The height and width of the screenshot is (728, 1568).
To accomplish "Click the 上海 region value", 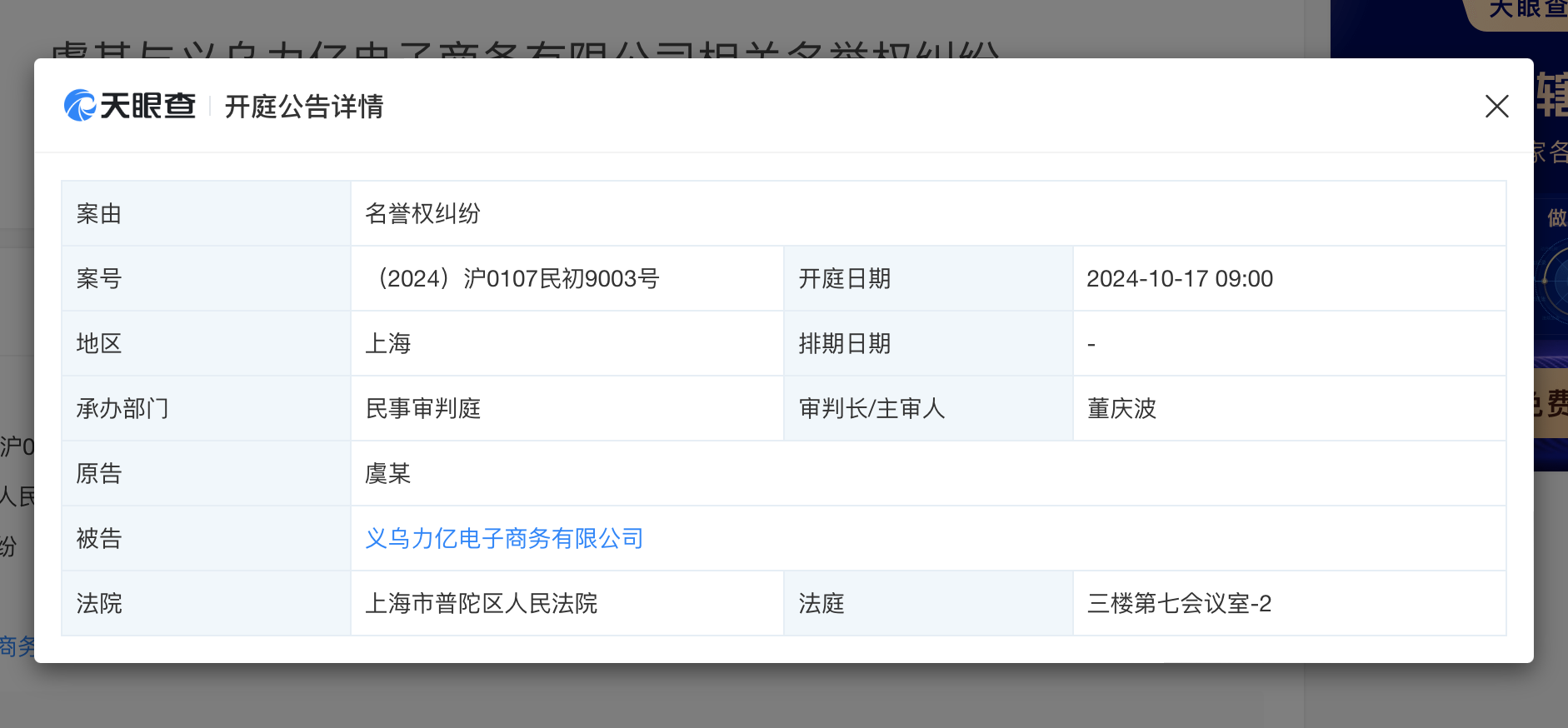I will pos(388,344).
